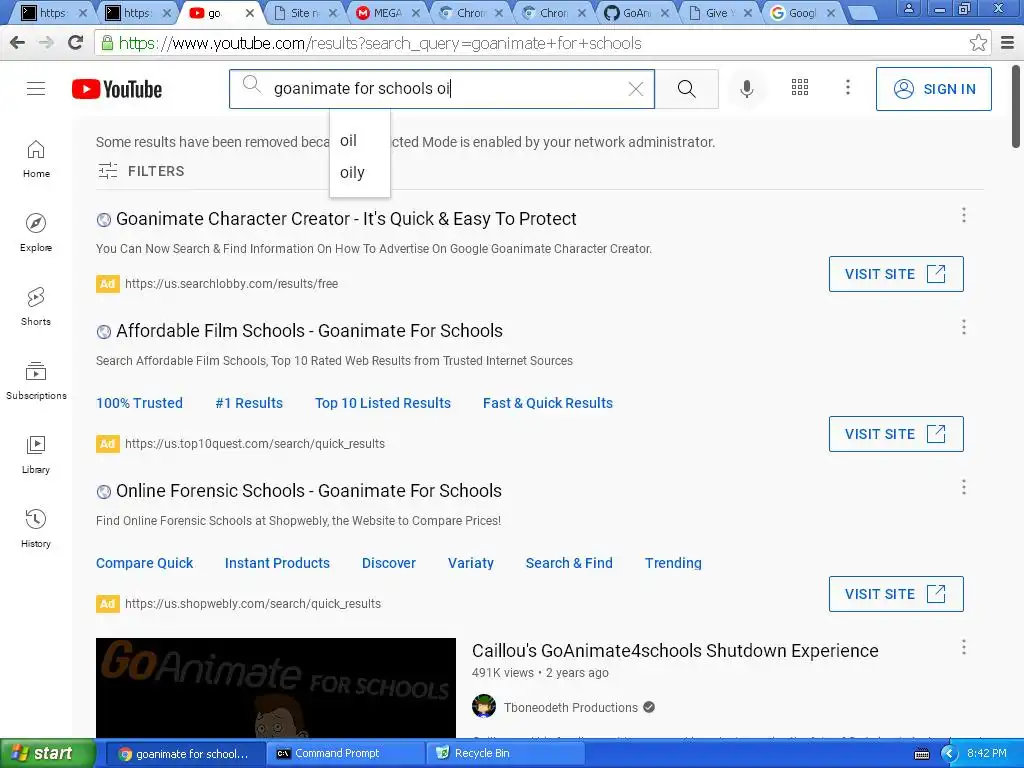Click the browser back arrow

18,43
